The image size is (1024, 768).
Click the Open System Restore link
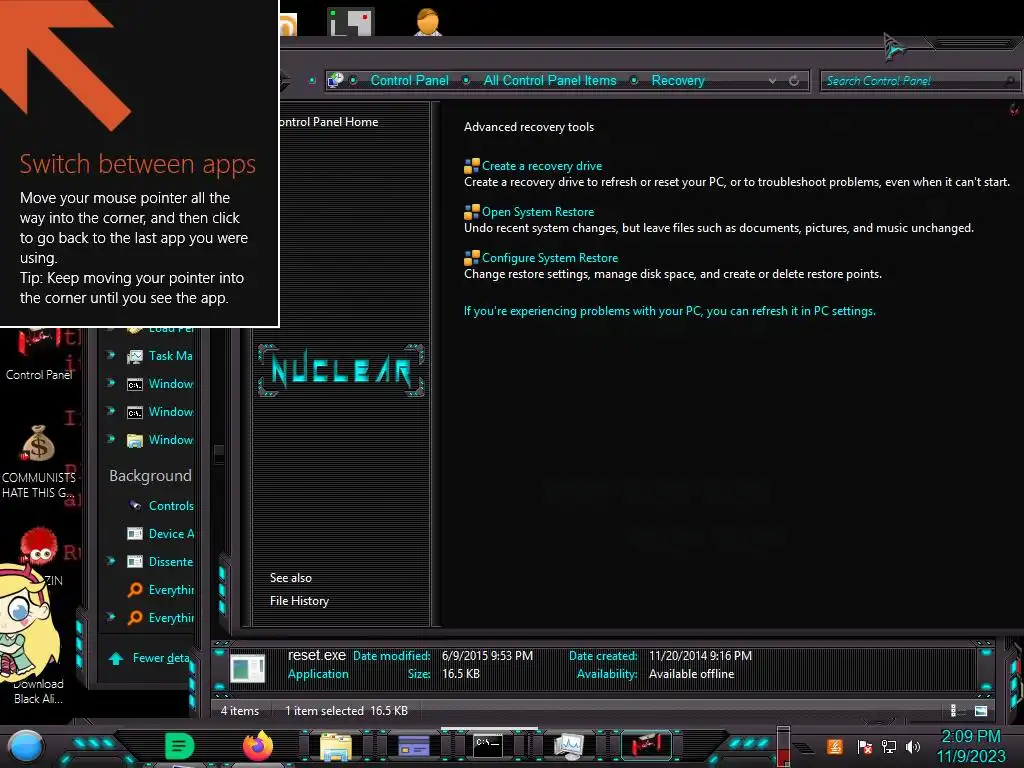[x=538, y=212]
